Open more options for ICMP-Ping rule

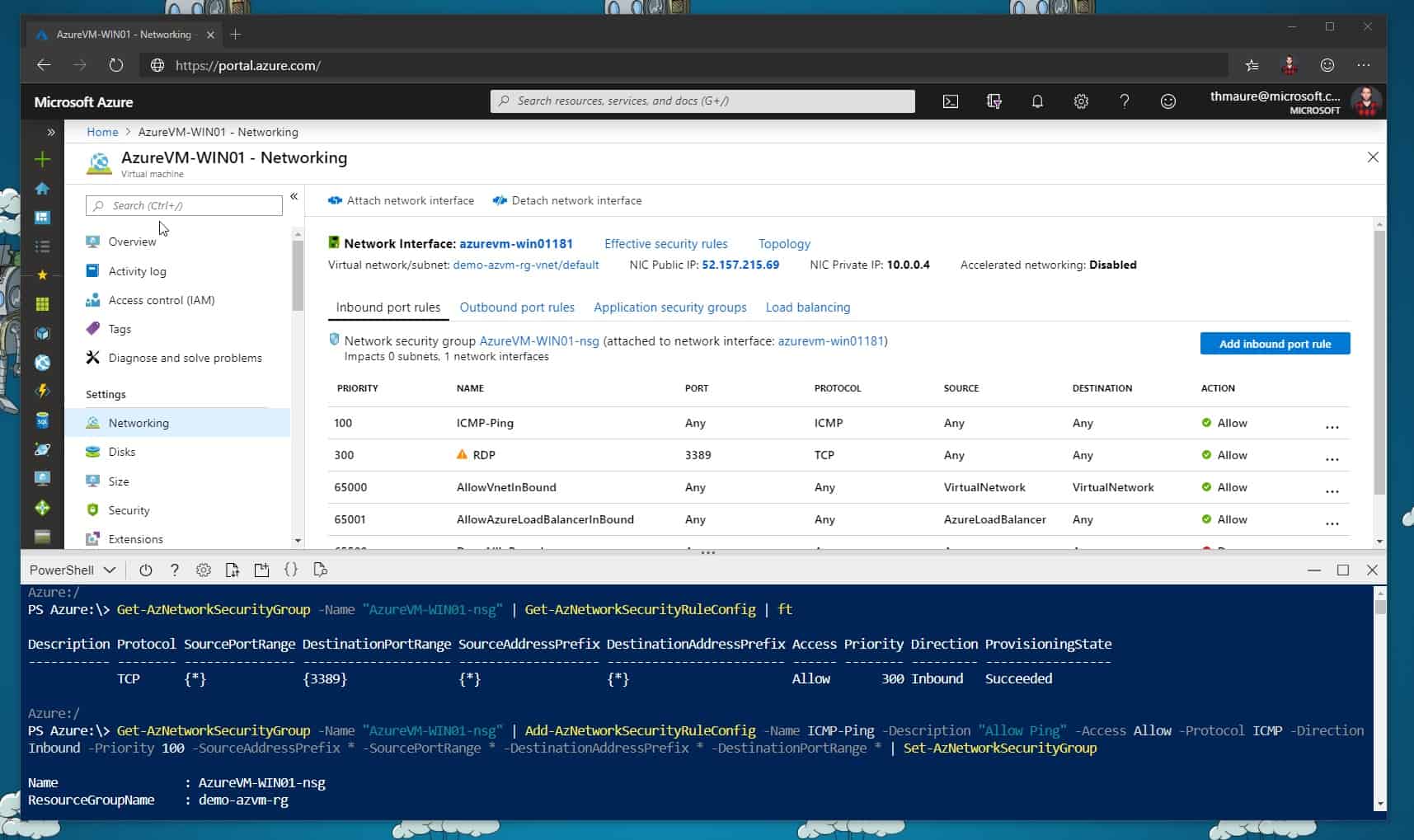coord(1332,426)
